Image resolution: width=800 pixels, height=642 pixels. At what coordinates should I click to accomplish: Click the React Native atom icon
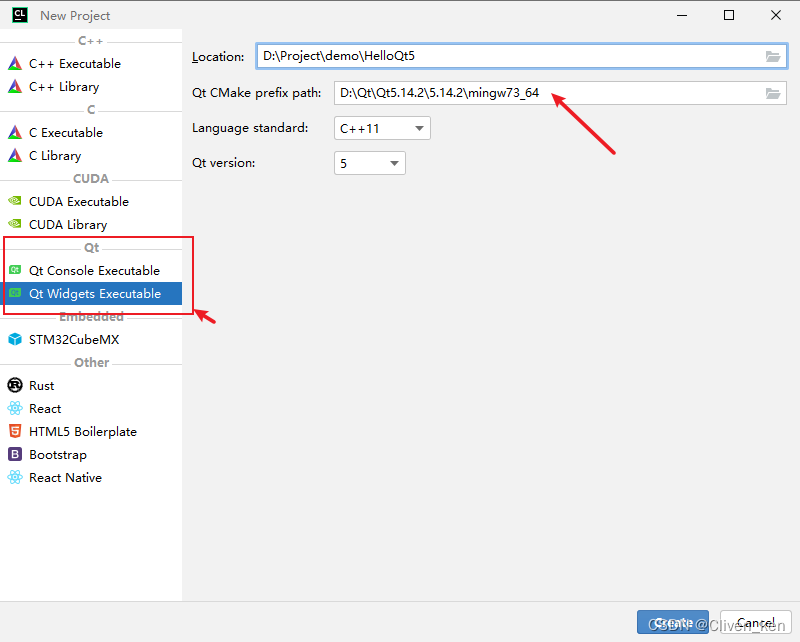(15, 477)
